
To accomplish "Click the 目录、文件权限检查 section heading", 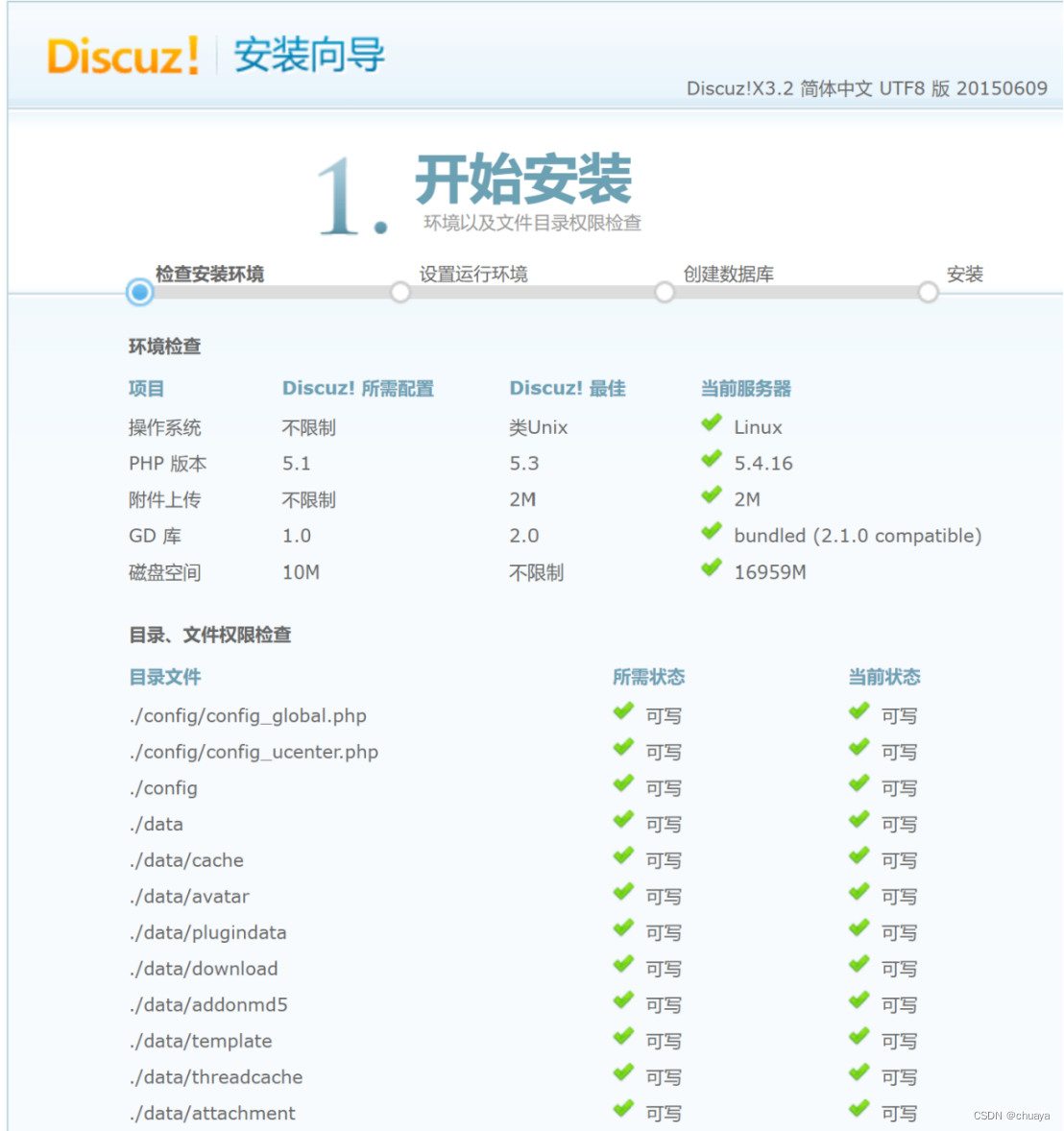I will pyautogui.click(x=210, y=635).
